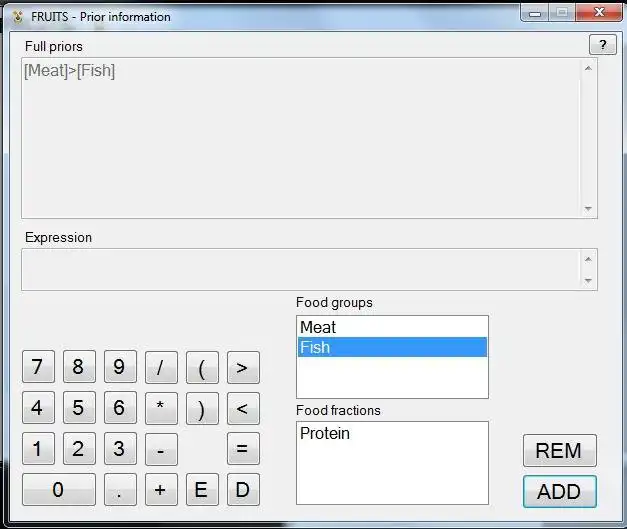This screenshot has height=529, width=627.
Task: Click the E key on the keypad
Action: pos(202,489)
